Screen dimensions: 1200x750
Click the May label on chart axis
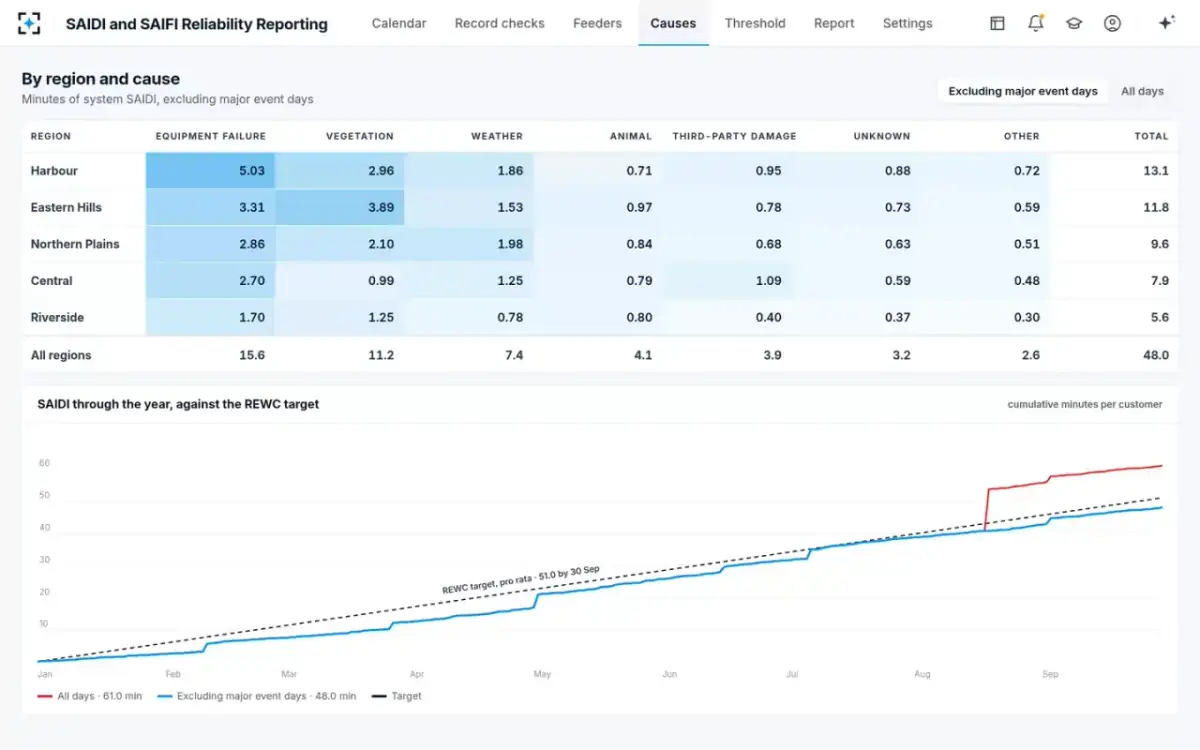click(542, 675)
